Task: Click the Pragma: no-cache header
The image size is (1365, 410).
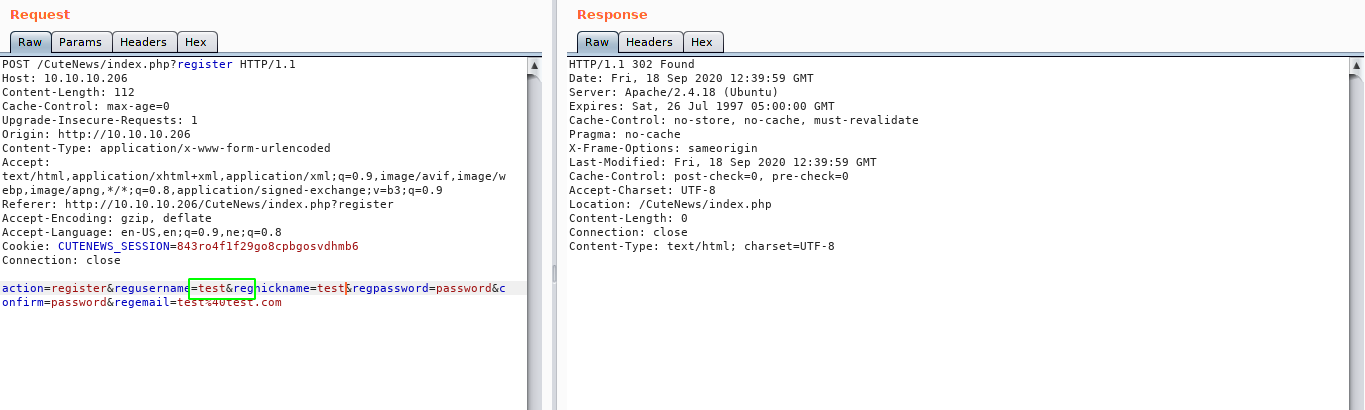Action: click(x=625, y=134)
